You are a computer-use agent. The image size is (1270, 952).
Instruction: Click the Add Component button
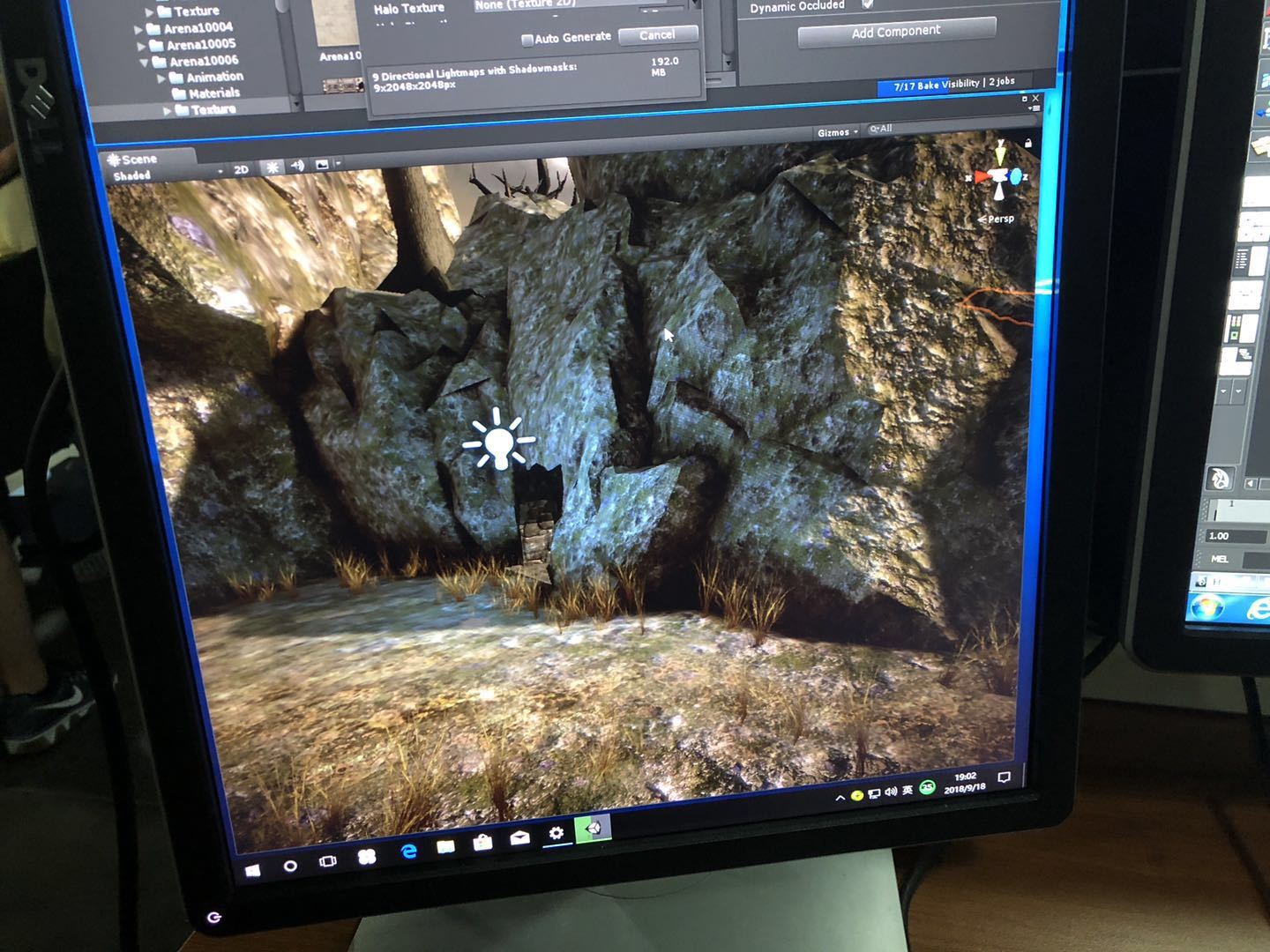click(896, 33)
